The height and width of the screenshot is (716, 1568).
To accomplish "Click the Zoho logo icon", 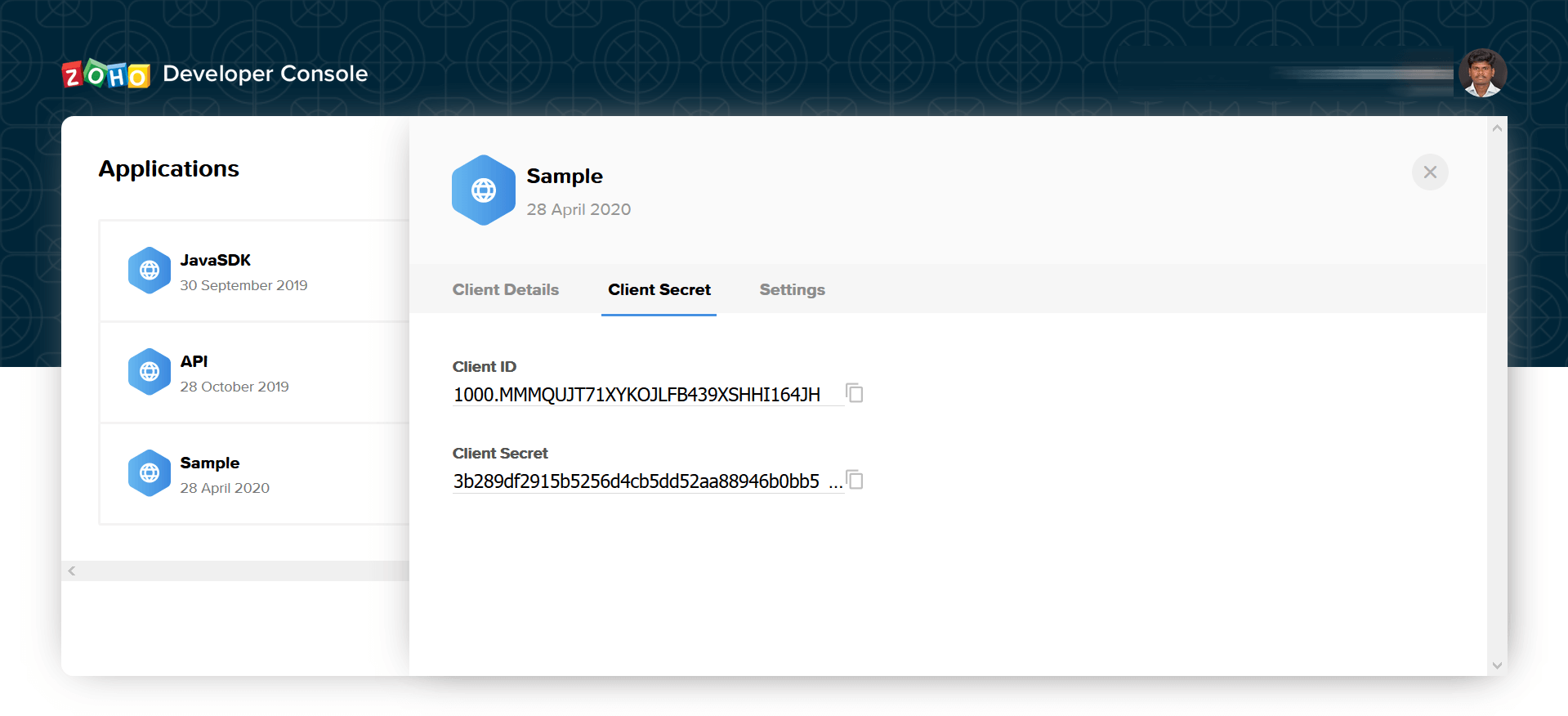I will (x=106, y=74).
